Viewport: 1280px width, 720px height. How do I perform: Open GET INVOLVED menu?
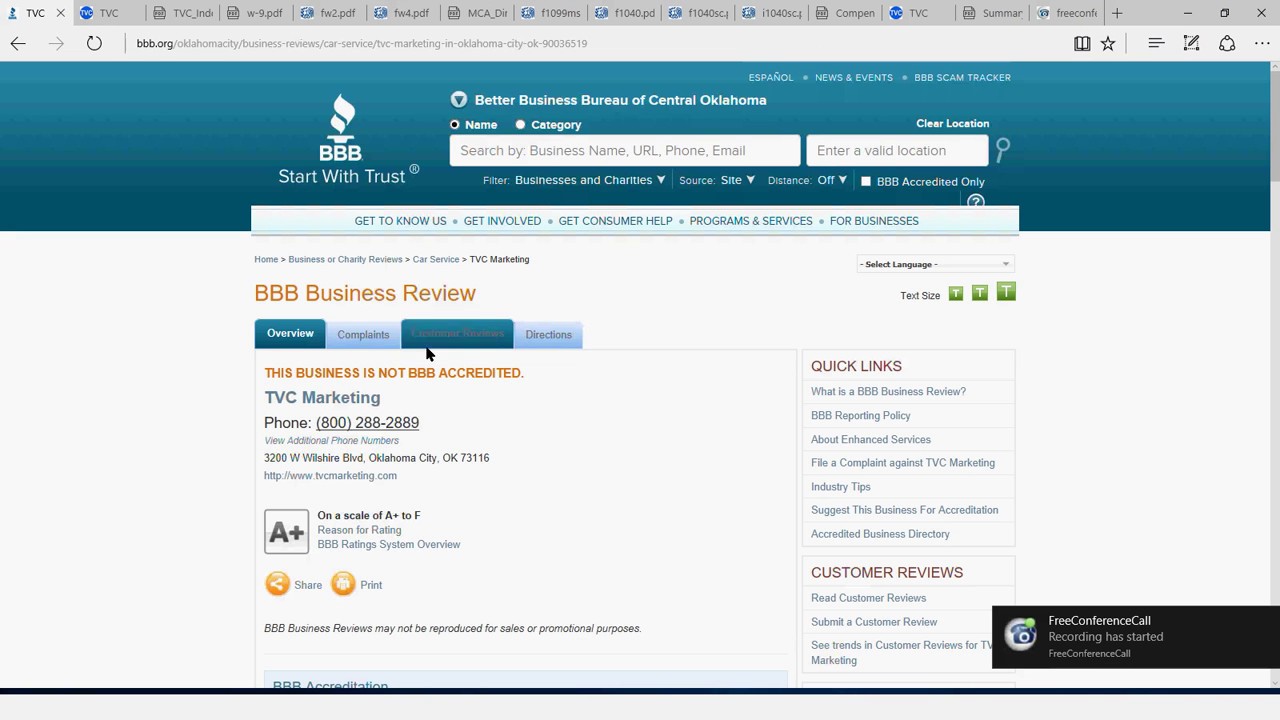coord(502,221)
